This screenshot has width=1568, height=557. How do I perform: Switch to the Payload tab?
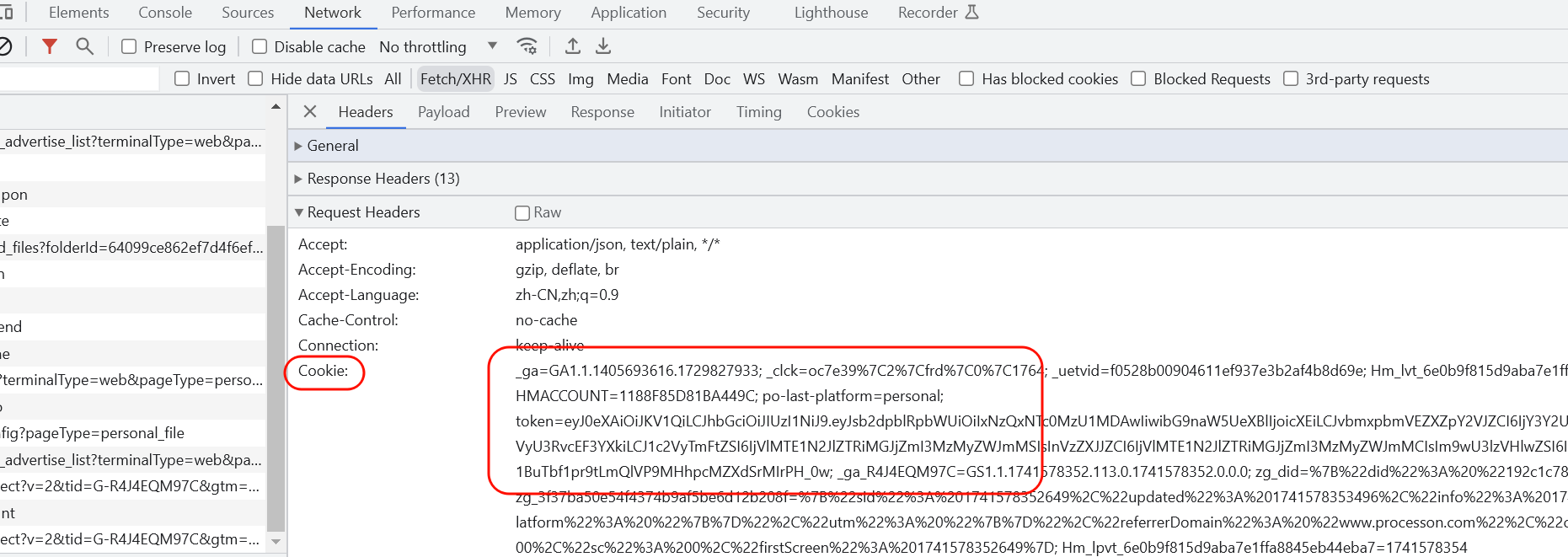(443, 112)
